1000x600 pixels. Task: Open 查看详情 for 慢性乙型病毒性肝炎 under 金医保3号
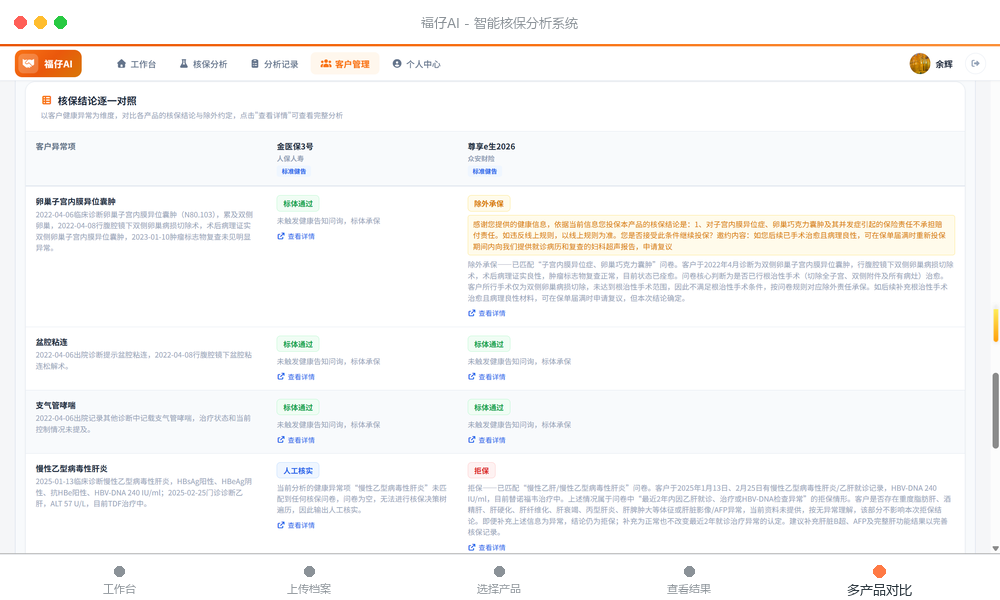pyautogui.click(x=296, y=525)
